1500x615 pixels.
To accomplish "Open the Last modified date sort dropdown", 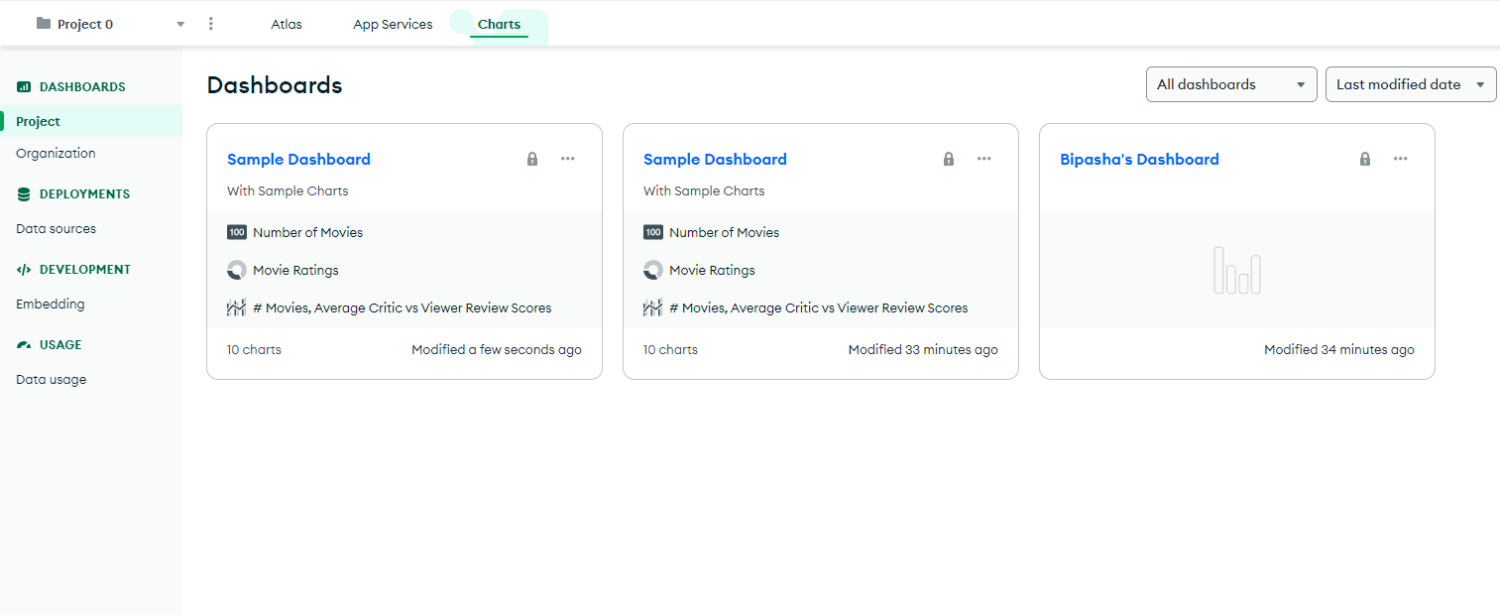I will click(x=1410, y=84).
